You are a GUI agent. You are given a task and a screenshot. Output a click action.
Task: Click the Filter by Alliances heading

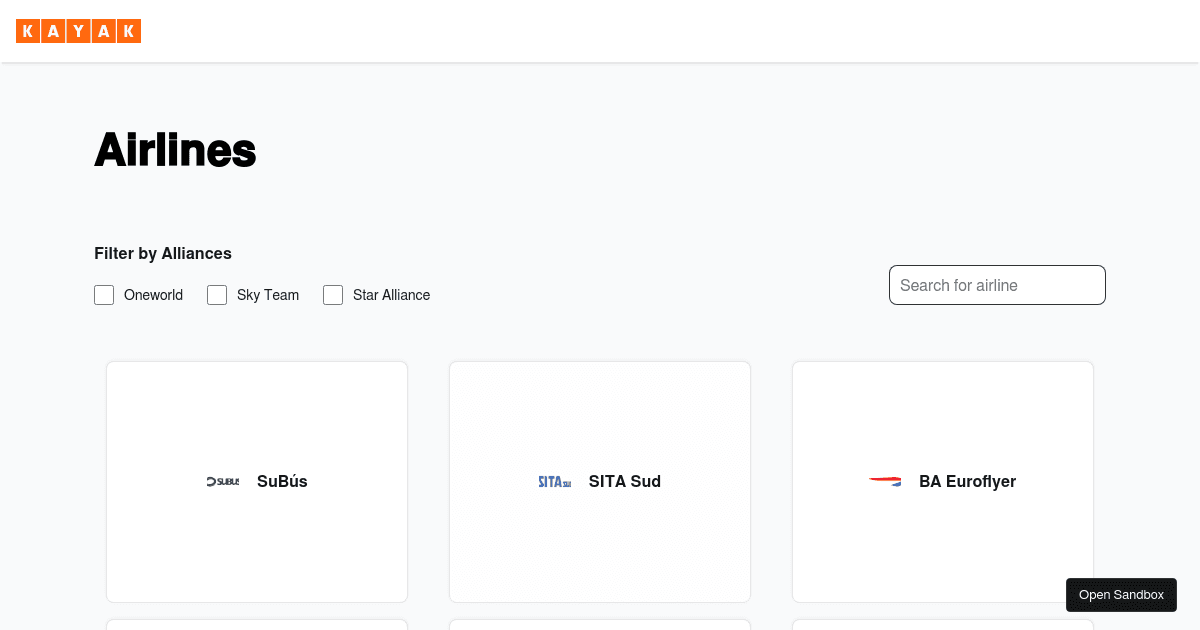(163, 253)
